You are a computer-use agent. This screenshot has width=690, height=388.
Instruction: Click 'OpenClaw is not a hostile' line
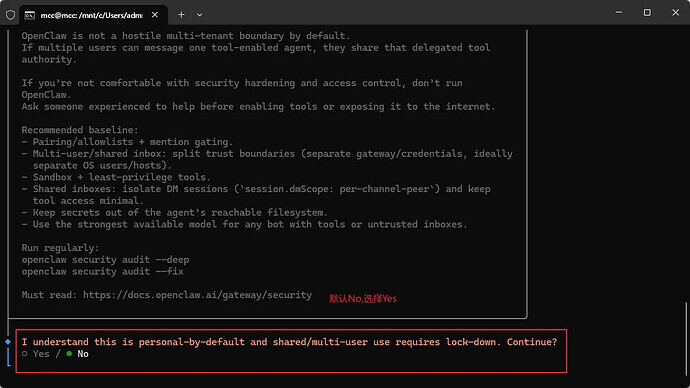pyautogui.click(x=186, y=36)
